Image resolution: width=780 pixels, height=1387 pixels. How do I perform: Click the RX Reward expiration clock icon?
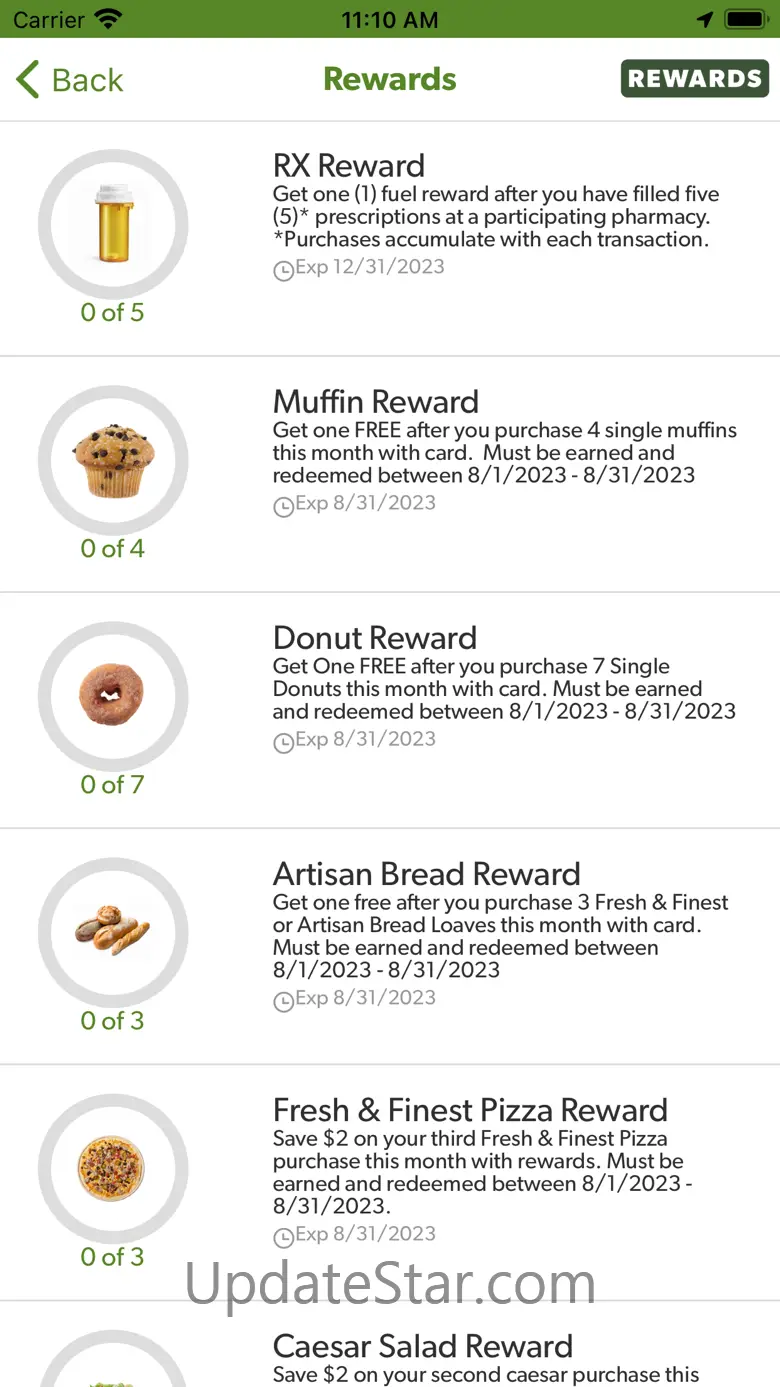click(x=284, y=270)
